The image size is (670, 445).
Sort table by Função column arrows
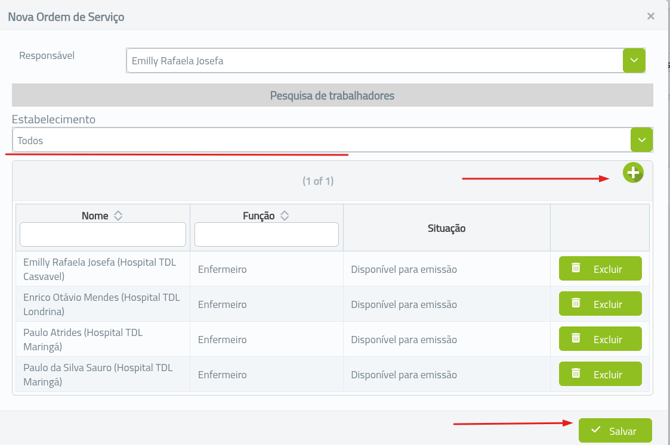285,216
